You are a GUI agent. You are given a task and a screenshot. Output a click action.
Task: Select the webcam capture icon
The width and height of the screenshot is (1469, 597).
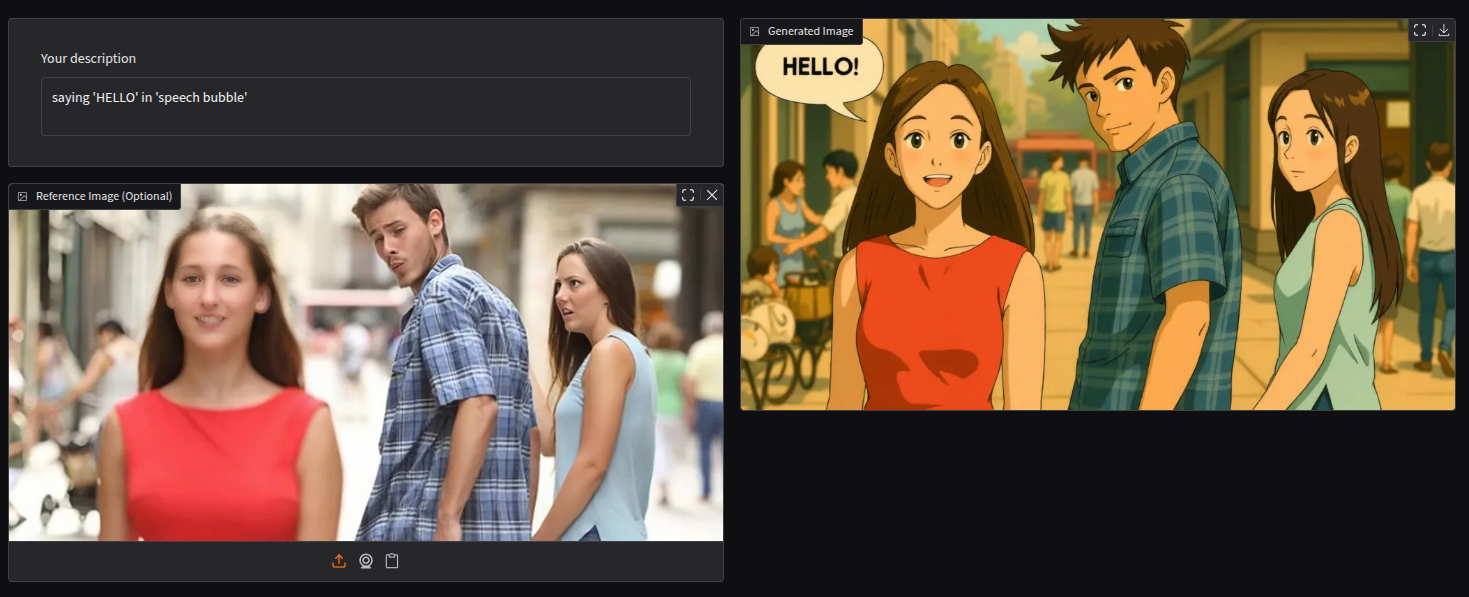point(366,561)
